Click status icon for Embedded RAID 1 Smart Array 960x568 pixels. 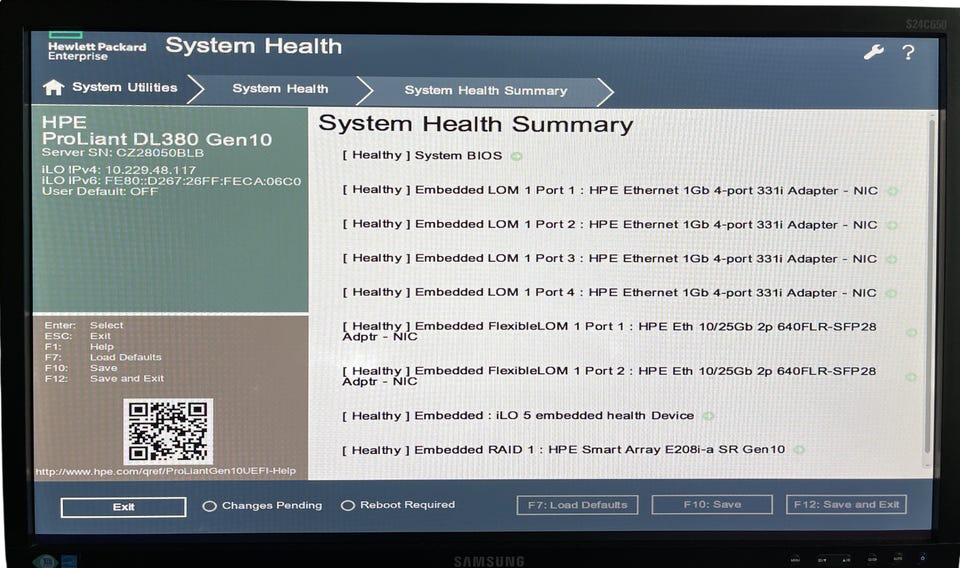point(798,450)
